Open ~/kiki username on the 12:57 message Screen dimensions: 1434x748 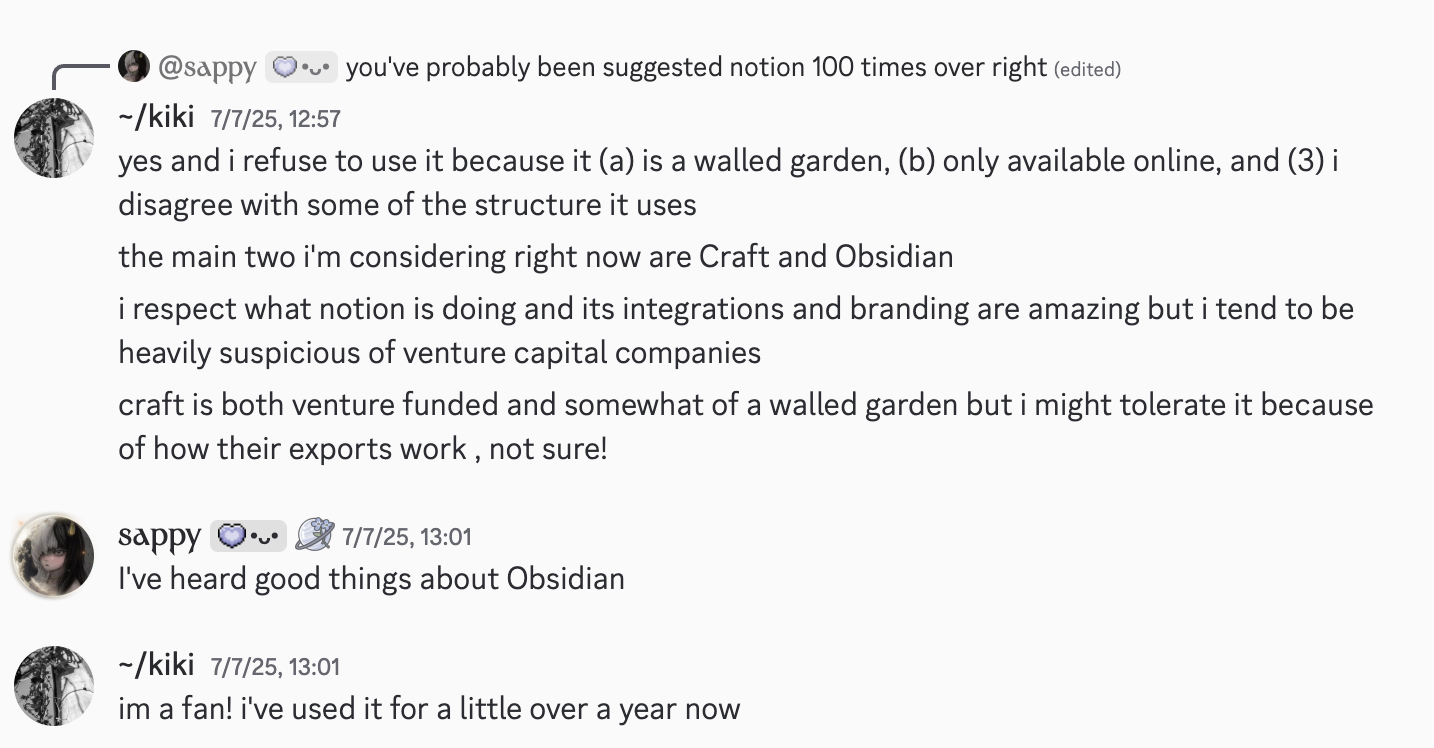156,117
